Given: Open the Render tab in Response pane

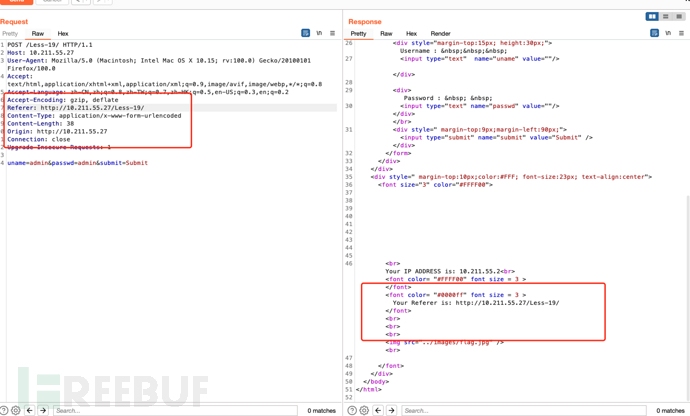Looking at the screenshot, I should [x=440, y=34].
